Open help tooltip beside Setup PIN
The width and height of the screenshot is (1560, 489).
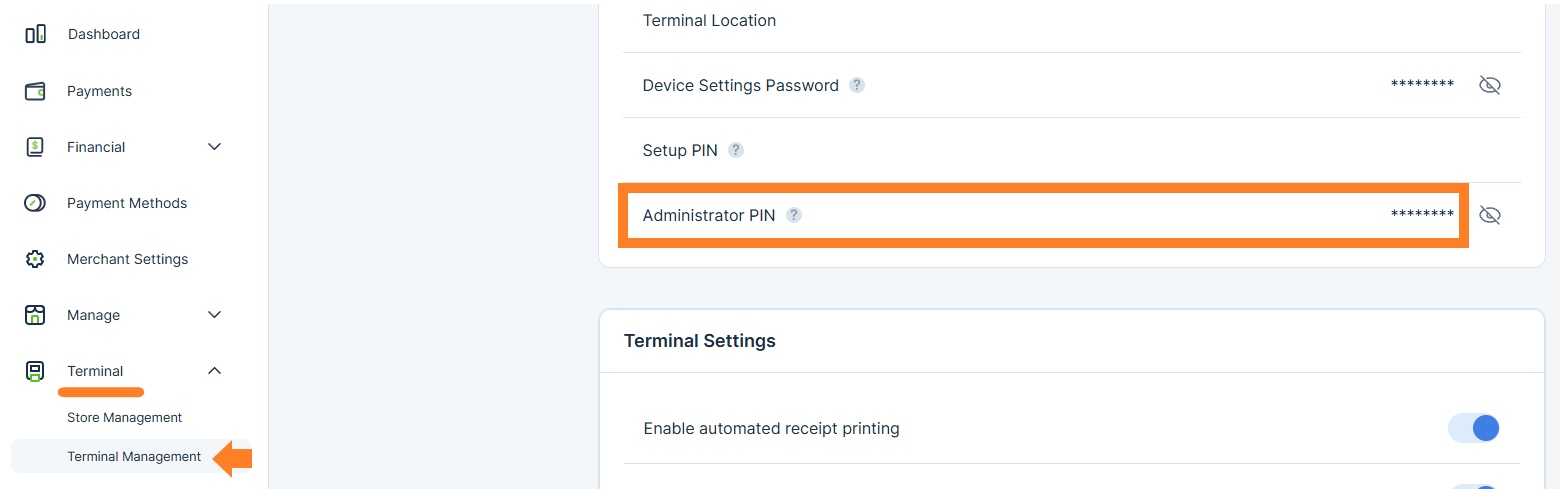coord(736,150)
